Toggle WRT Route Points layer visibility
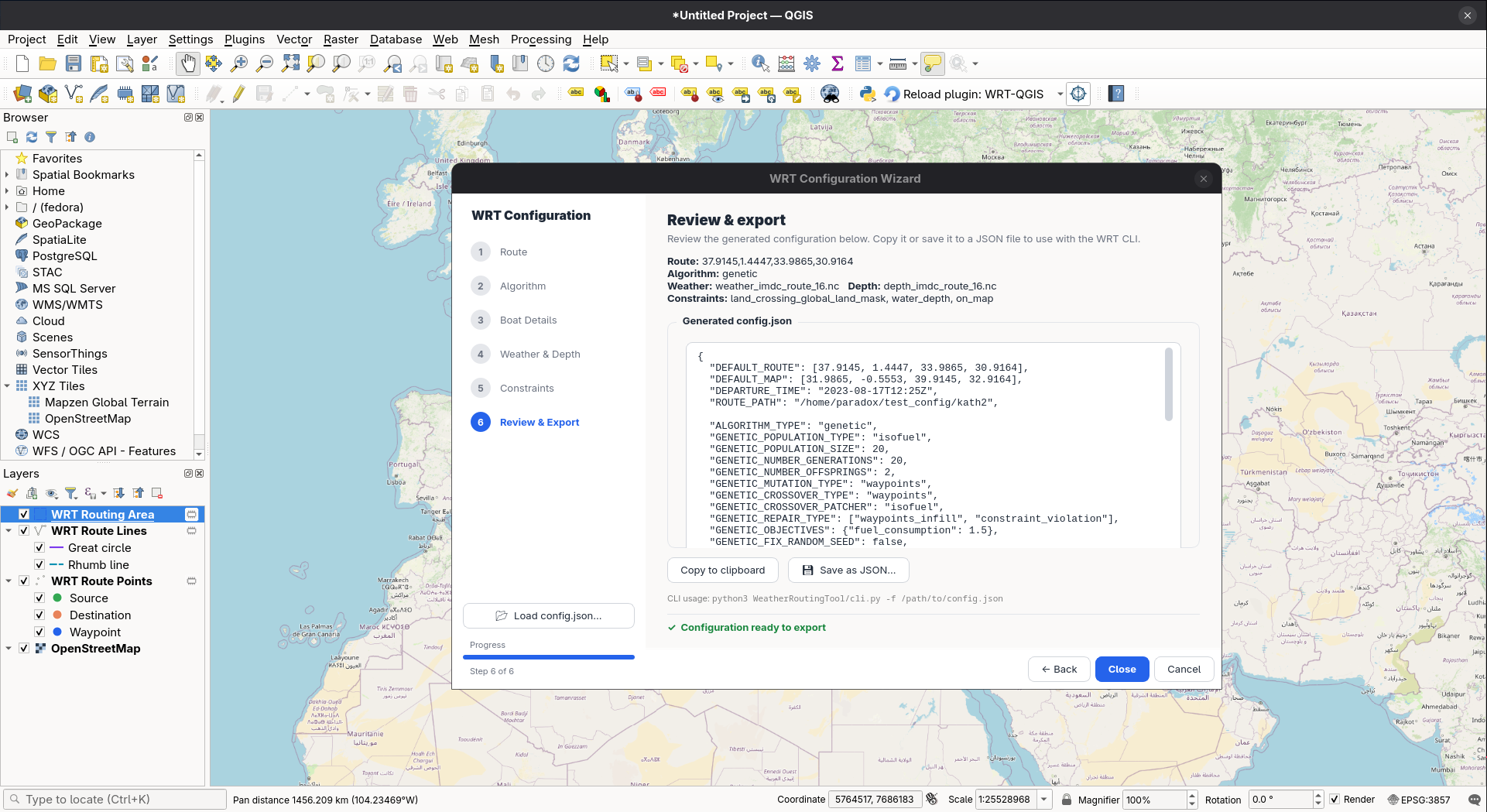 pos(24,581)
